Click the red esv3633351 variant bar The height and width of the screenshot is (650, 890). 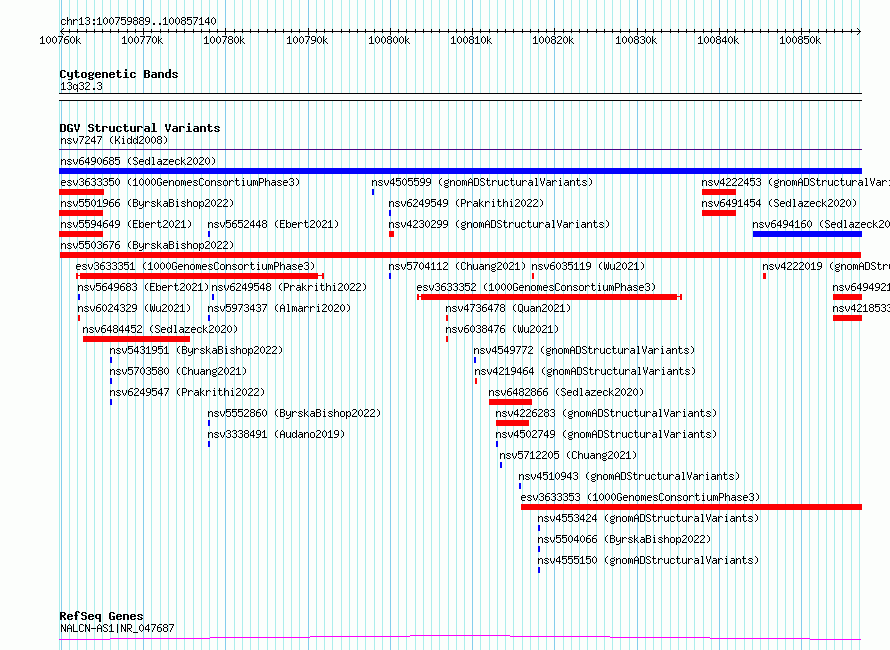(x=200, y=276)
